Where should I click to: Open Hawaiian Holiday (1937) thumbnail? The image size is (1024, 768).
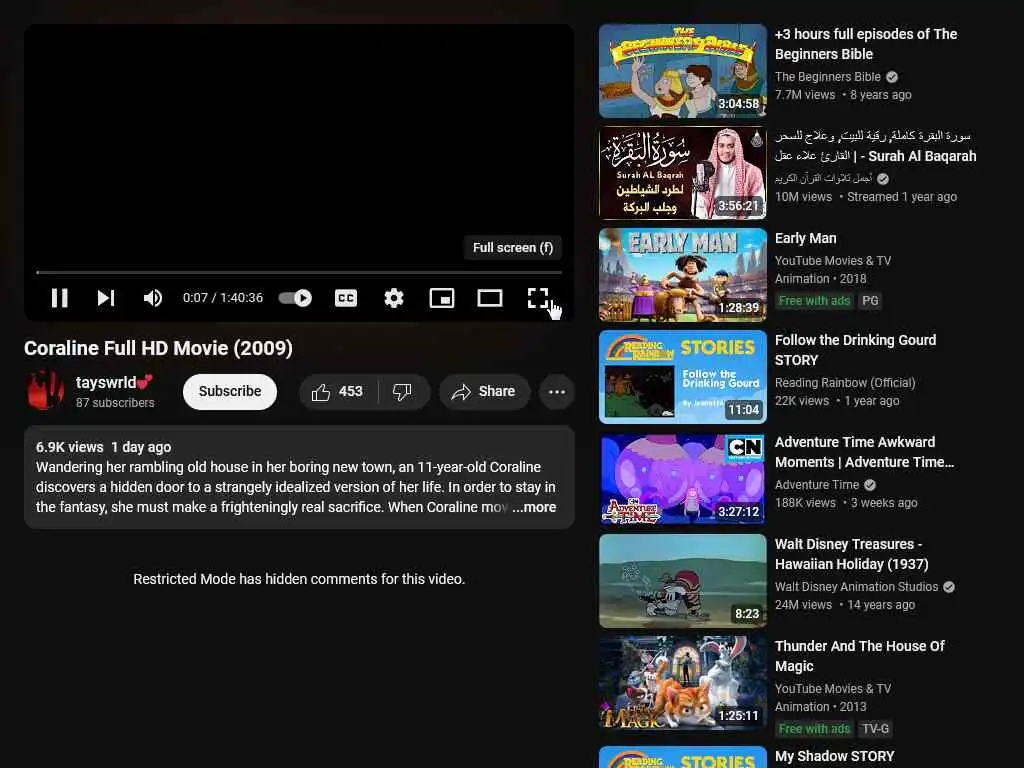pos(682,581)
